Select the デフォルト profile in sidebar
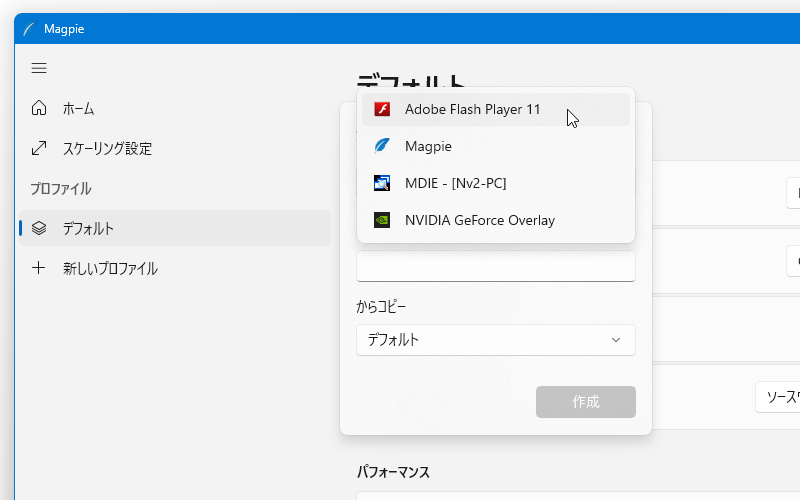800x500 pixels. point(175,228)
